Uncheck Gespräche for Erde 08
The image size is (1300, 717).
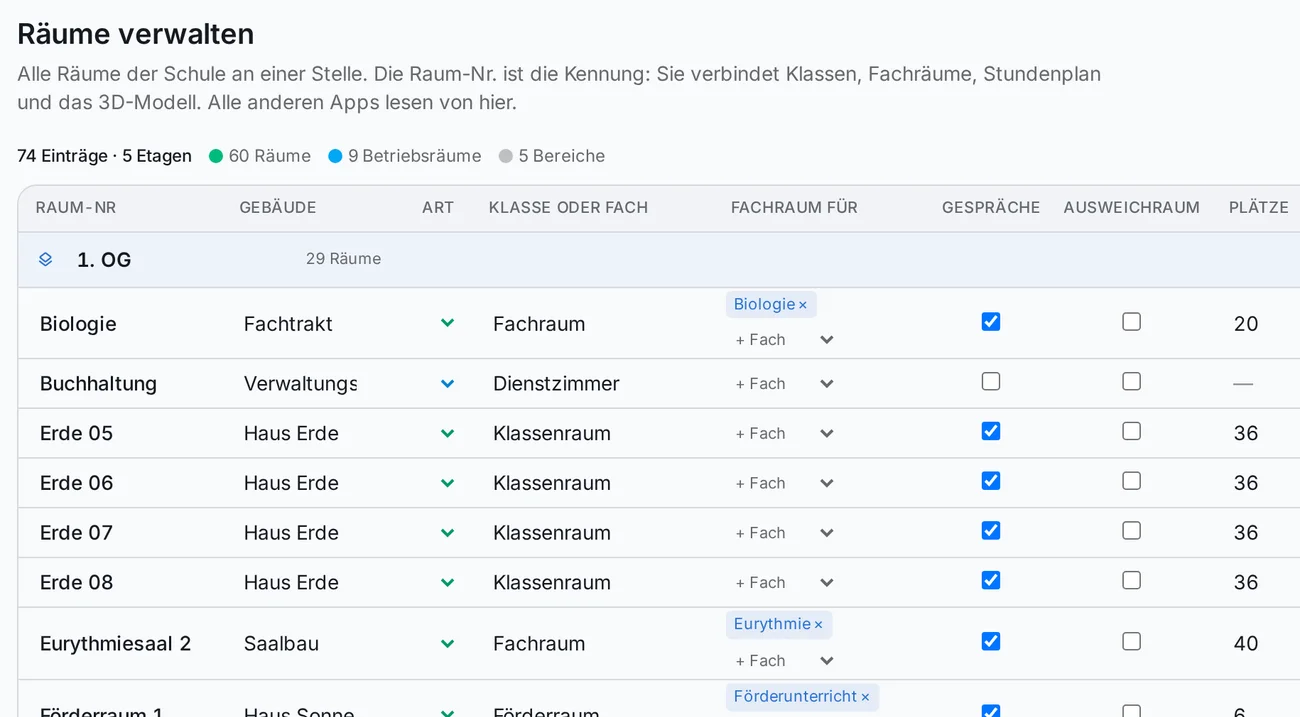(x=991, y=580)
